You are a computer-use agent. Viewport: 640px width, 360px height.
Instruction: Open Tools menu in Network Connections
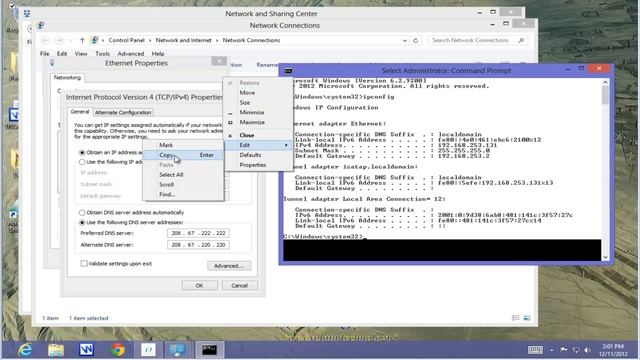102,53
